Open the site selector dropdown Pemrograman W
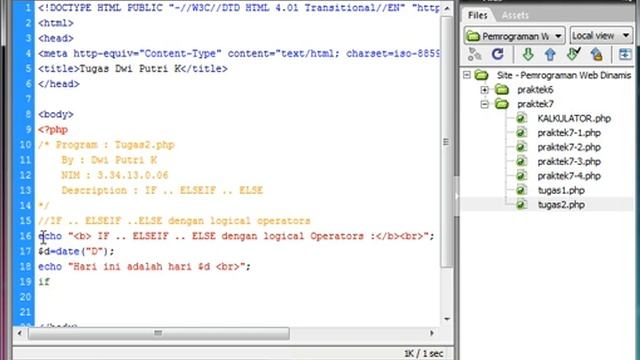 click(x=514, y=36)
